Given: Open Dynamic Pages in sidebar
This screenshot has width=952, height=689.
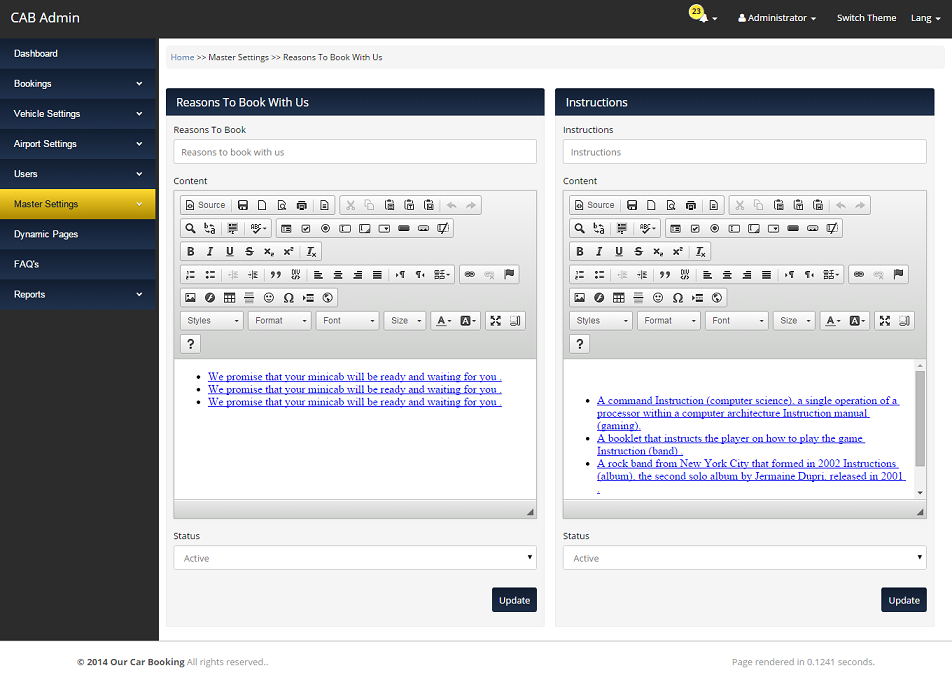Looking at the screenshot, I should [78, 234].
